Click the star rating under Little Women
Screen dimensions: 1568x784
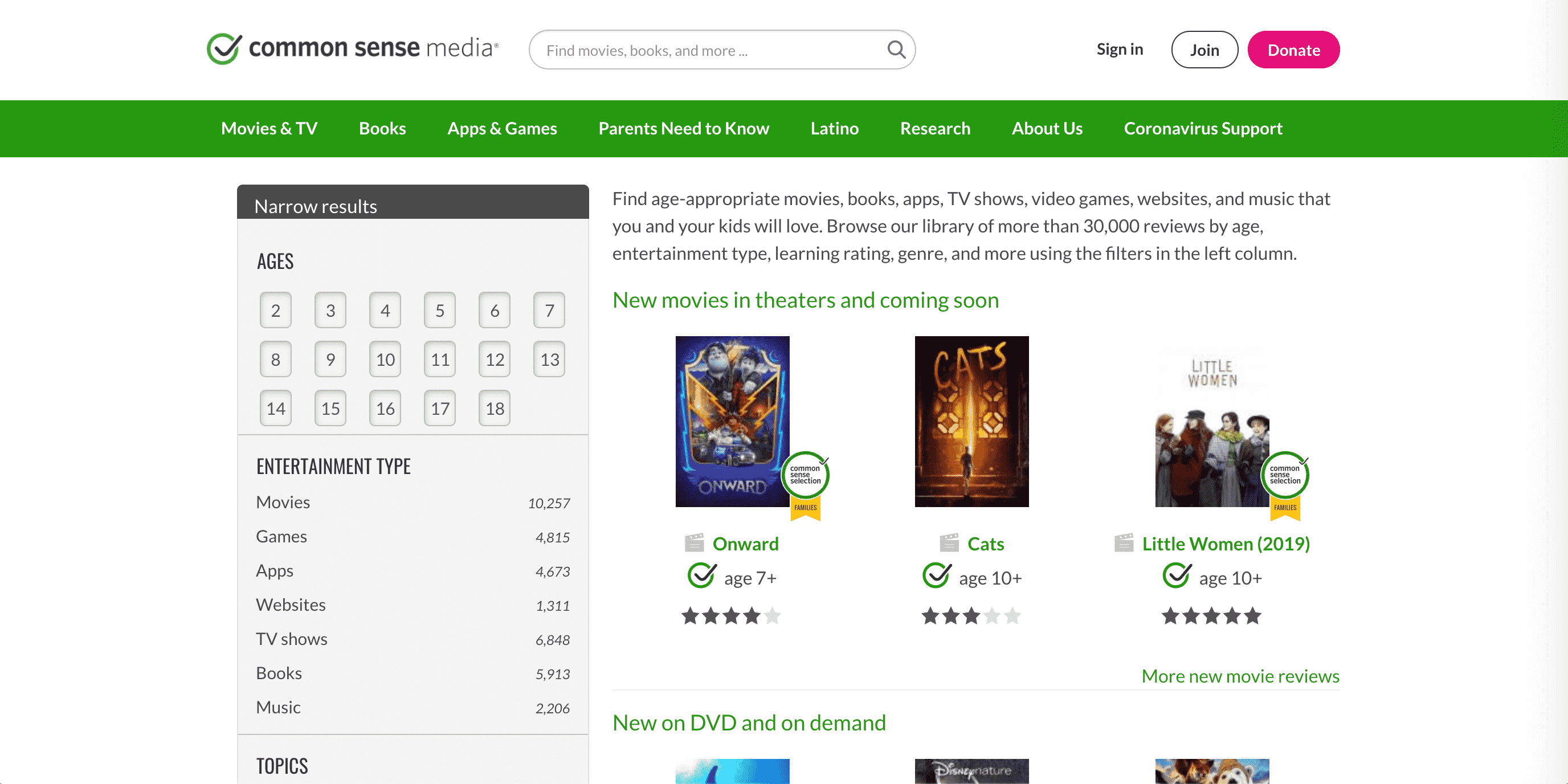[x=1211, y=616]
